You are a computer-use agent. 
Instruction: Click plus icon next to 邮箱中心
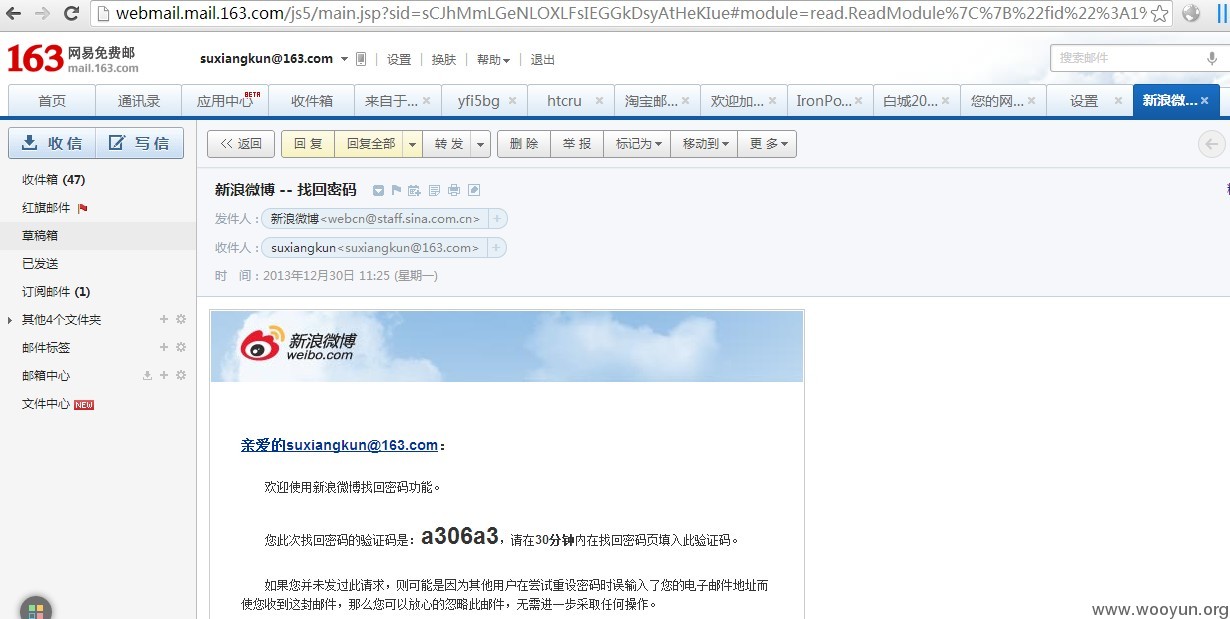click(164, 375)
